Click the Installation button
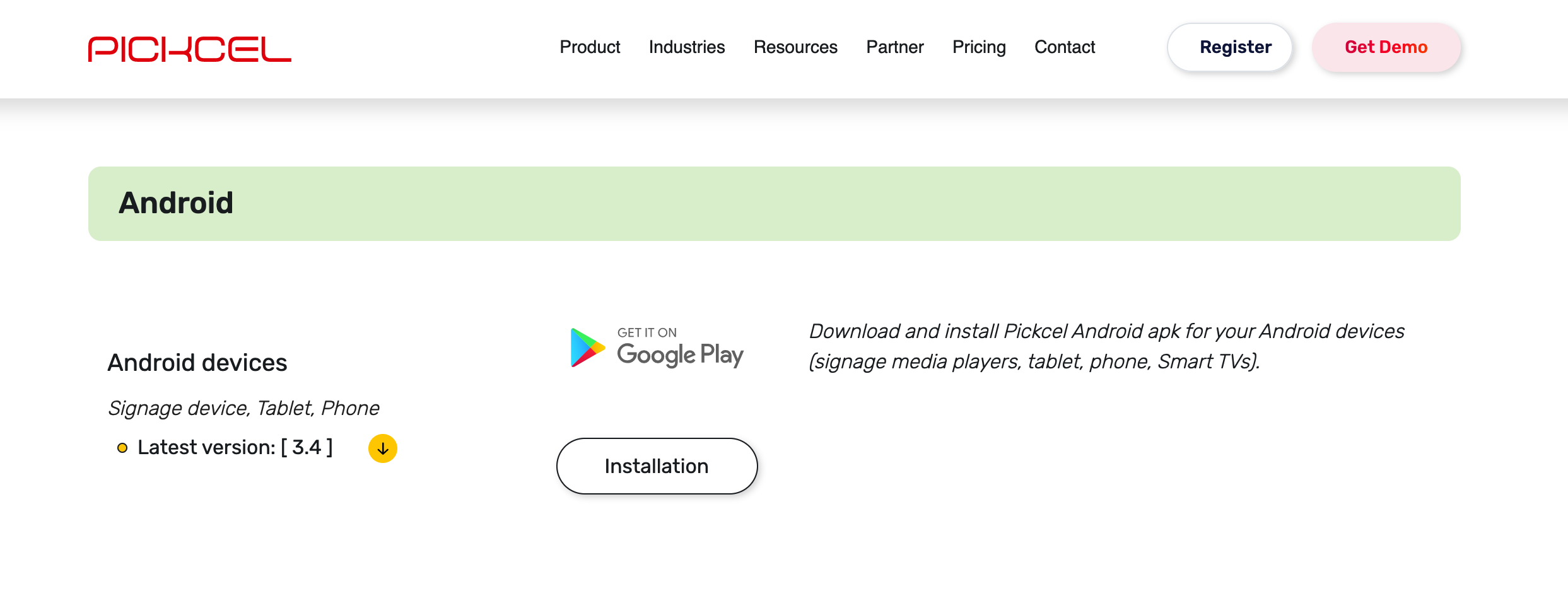This screenshot has width=1568, height=603. click(656, 465)
